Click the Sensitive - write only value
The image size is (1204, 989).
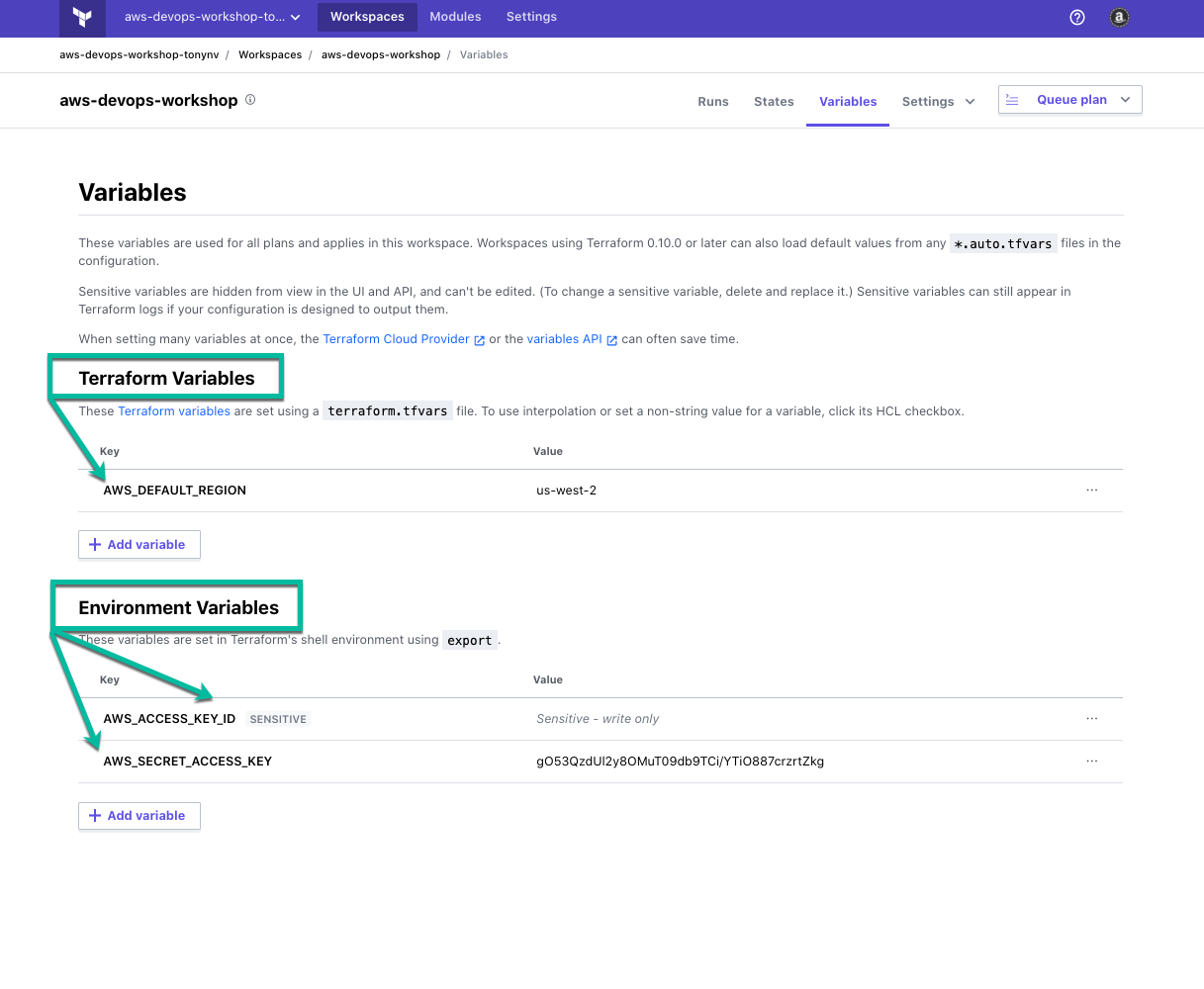(598, 719)
